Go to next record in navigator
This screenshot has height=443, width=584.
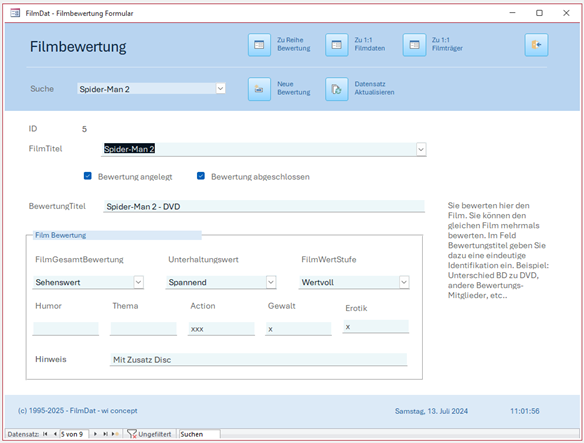tap(95, 434)
